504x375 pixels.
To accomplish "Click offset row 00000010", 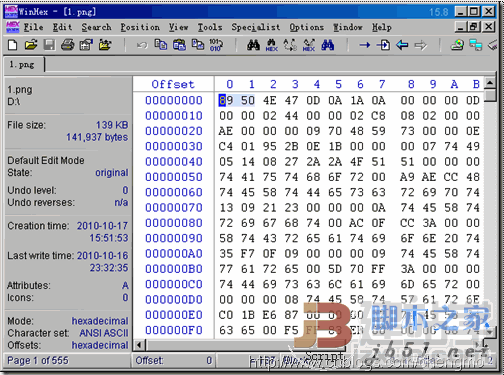I will 174,116.
